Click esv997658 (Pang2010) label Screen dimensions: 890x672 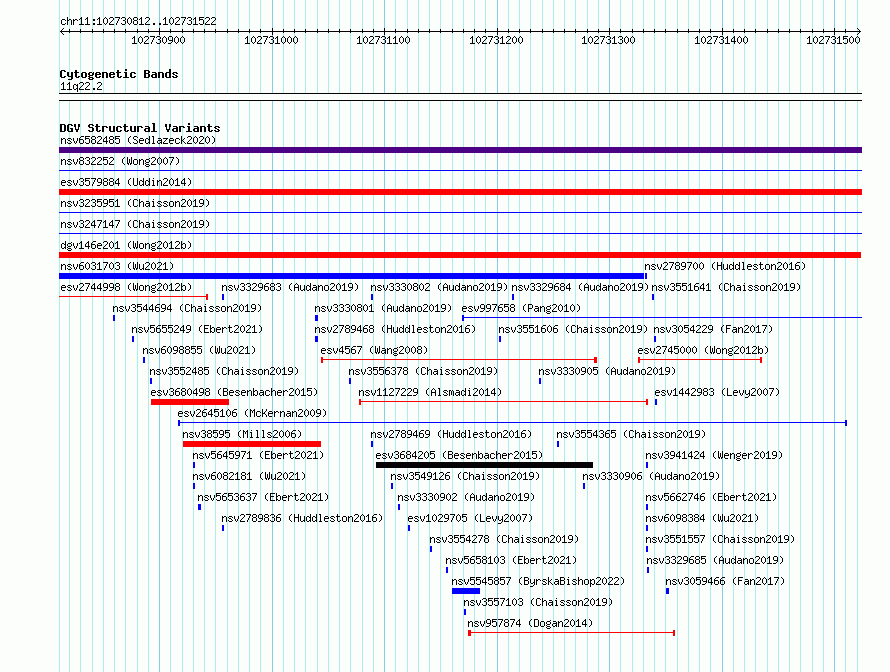coord(521,308)
